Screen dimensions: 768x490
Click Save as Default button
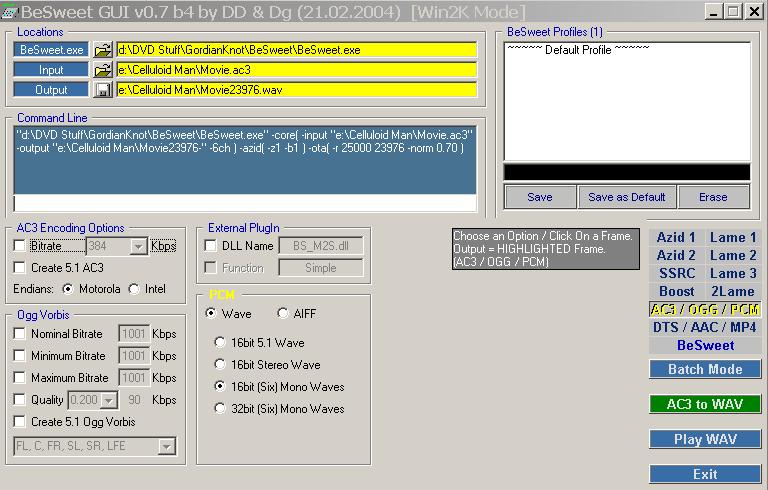click(x=626, y=197)
